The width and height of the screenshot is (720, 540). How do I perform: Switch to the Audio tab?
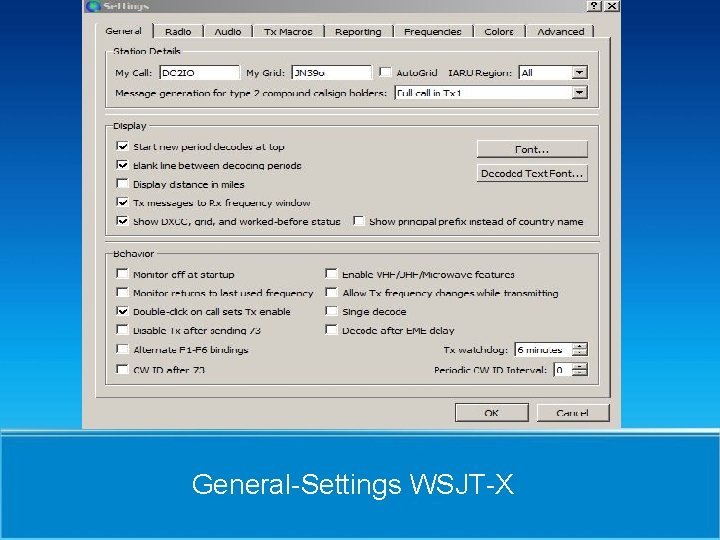coord(228,32)
